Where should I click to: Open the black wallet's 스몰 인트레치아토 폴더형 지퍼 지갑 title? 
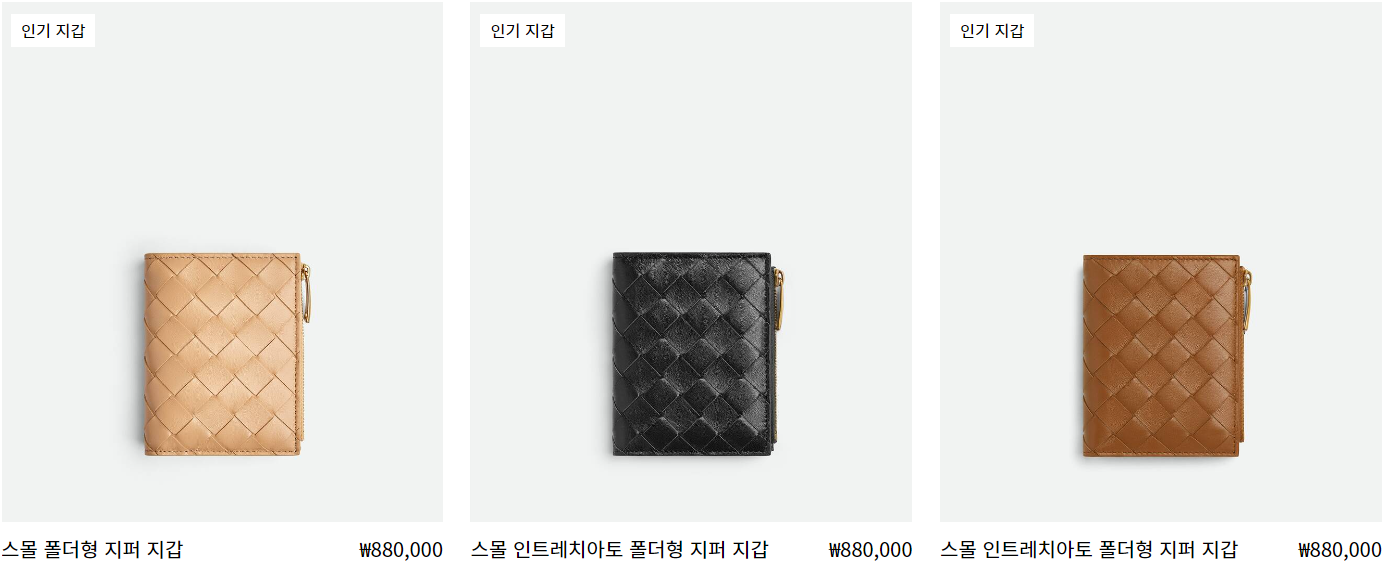619,549
